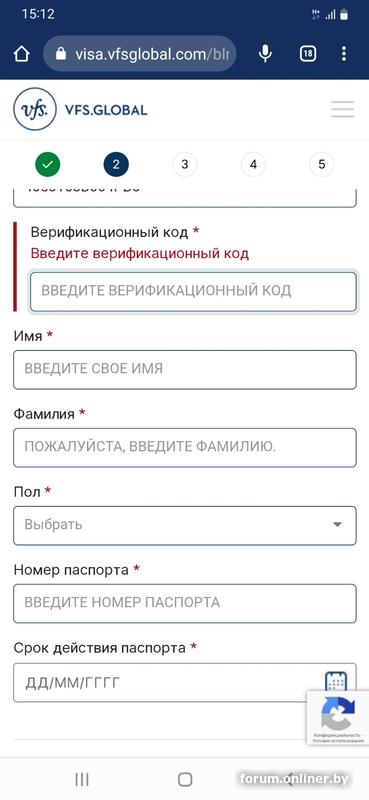Tap the Android recent apps button
Screen dimensions: 369x800
(82, 779)
